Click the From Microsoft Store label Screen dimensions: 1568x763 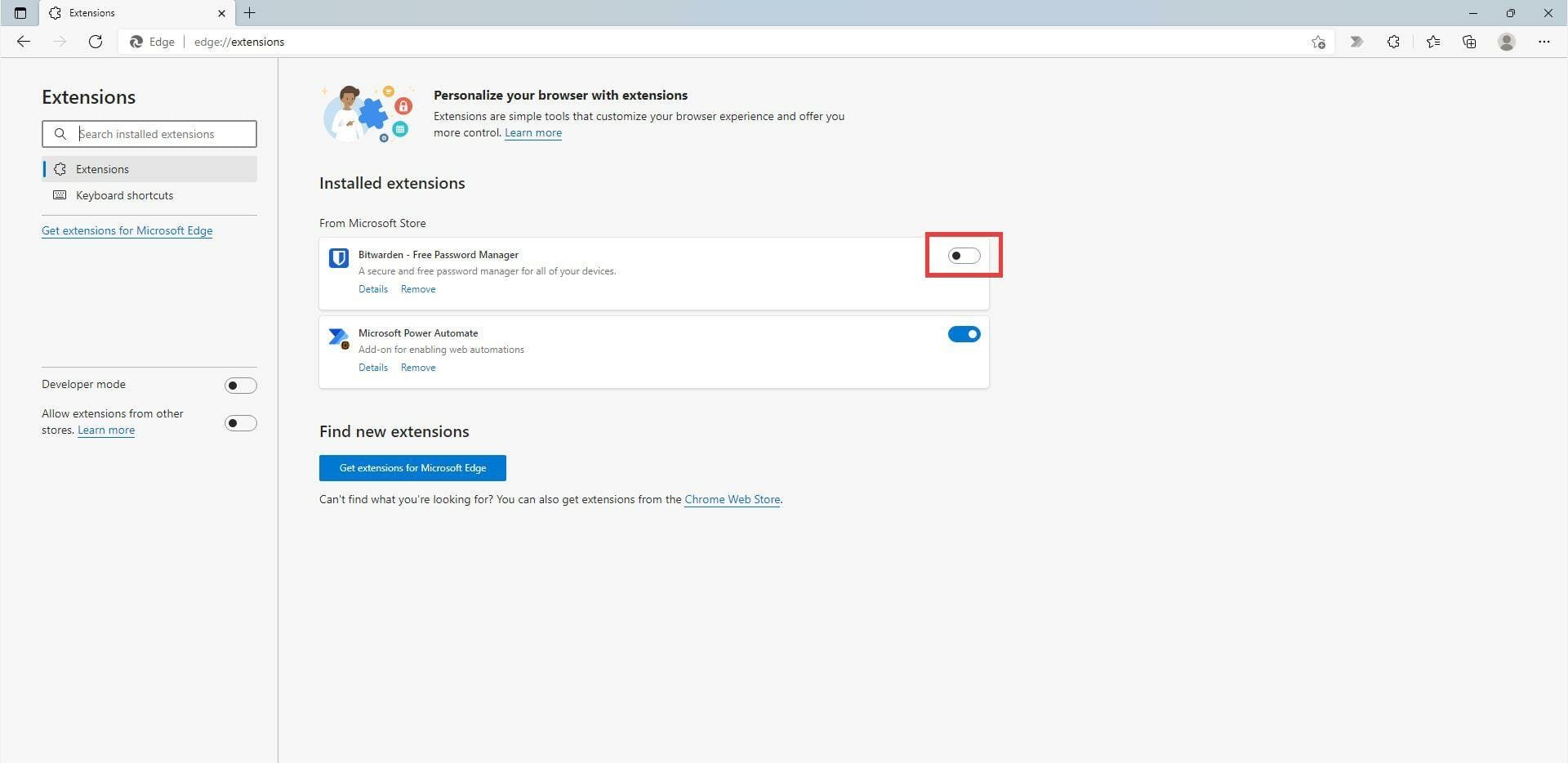tap(372, 223)
